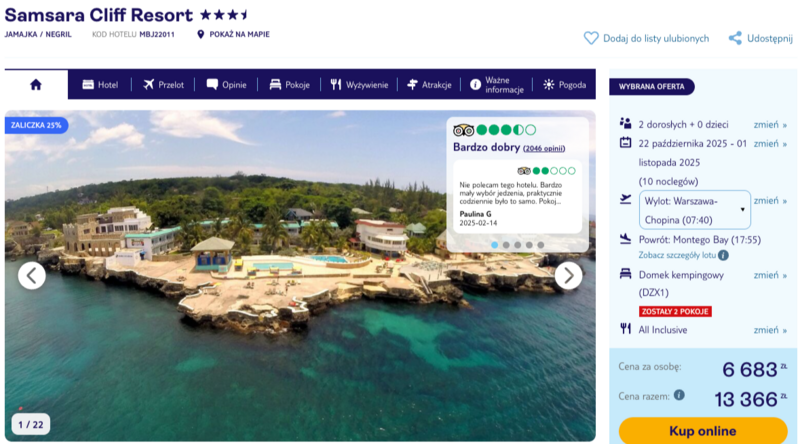Open the home tab icon
Viewport: 800px width, 444px height.
(36, 85)
